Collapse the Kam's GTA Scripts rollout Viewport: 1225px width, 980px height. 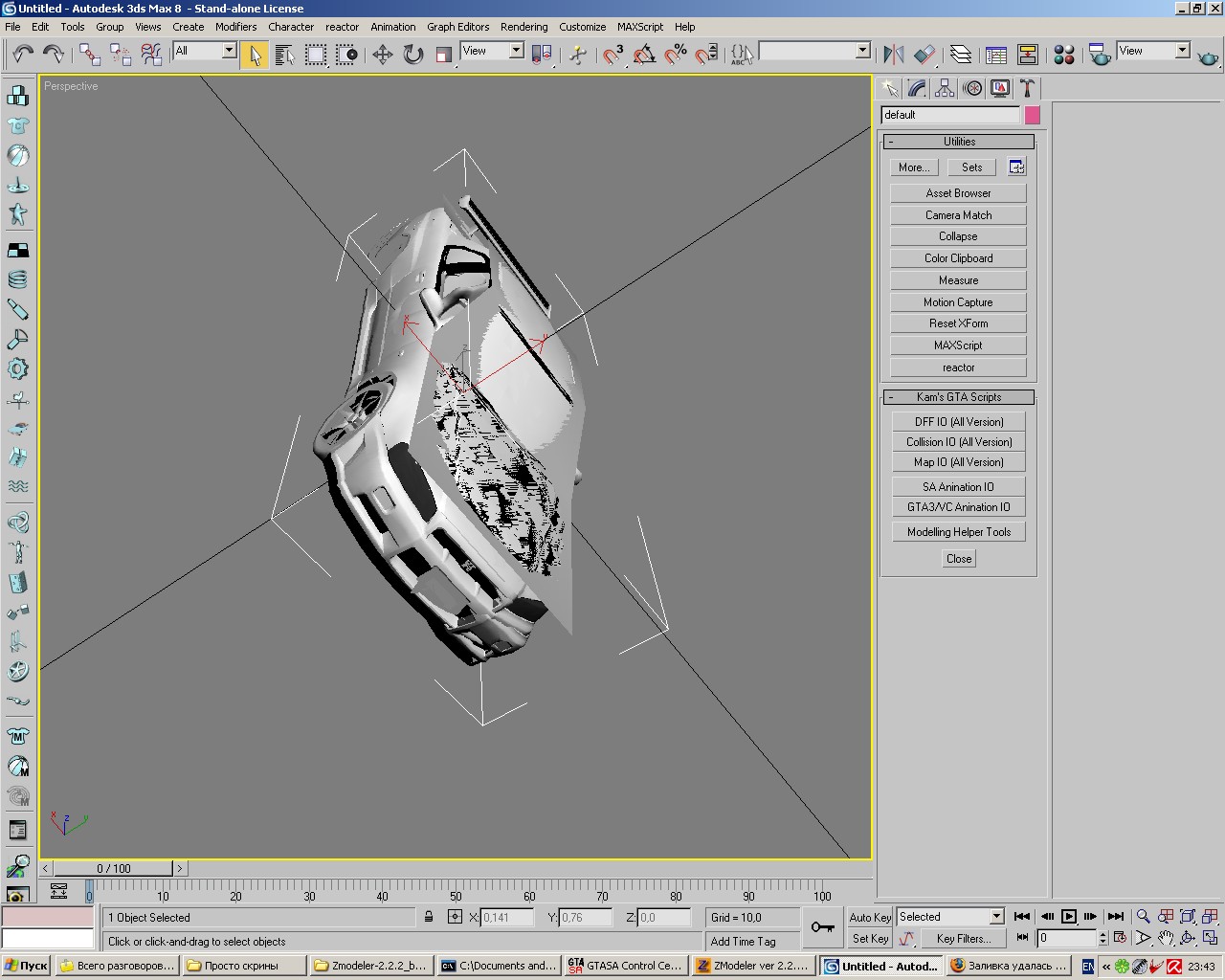959,397
